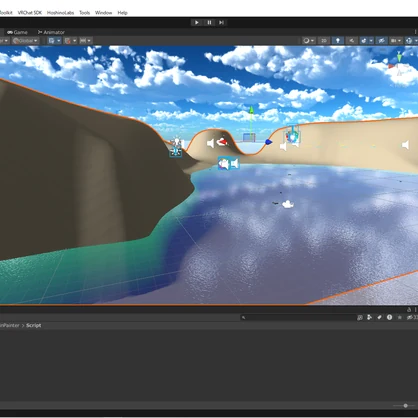Click the red X-axis move handle arrow
This screenshot has width=418, height=418.
[x=222, y=142]
